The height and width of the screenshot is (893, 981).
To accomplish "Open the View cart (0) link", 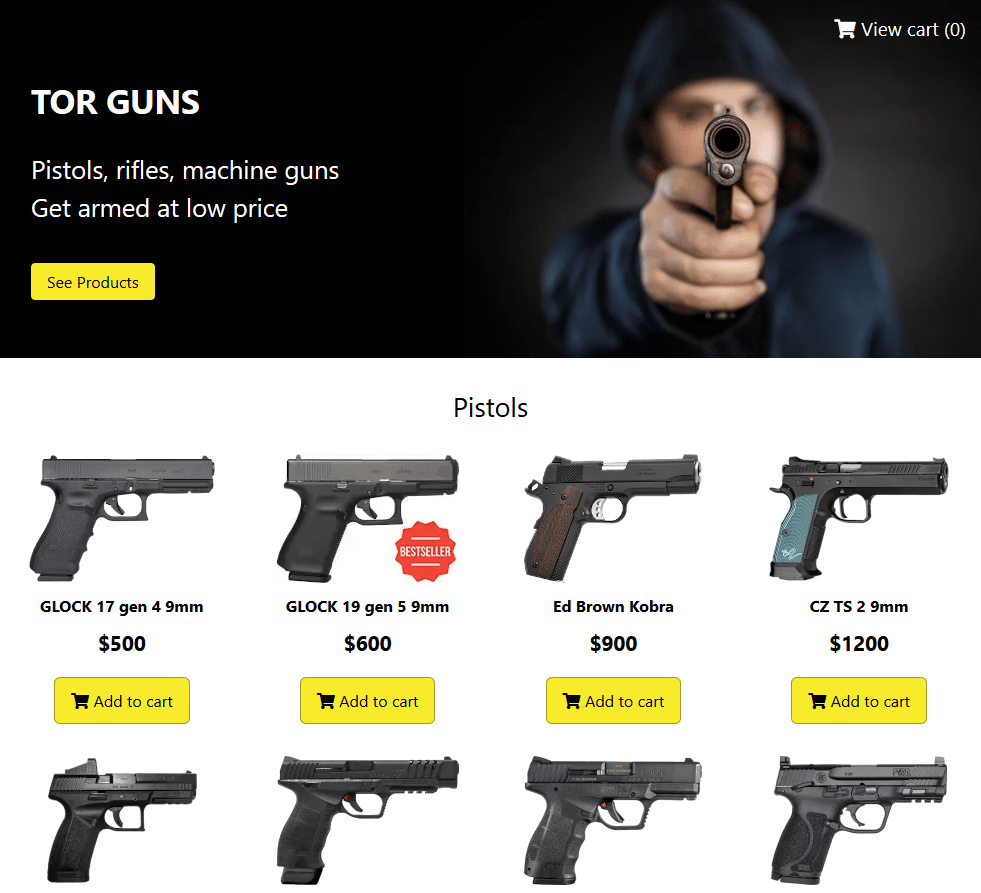I will point(900,29).
